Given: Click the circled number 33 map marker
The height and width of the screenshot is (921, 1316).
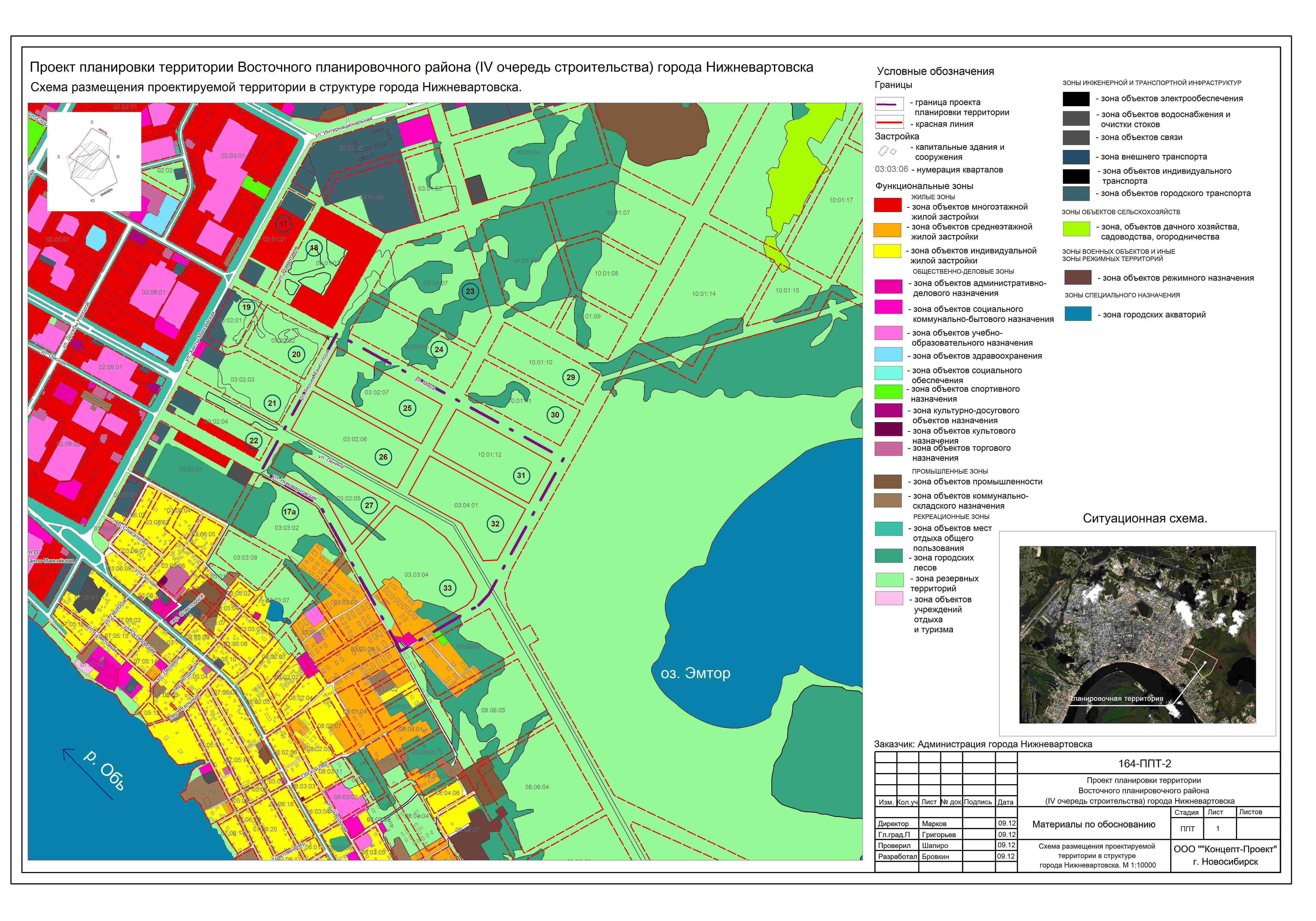Looking at the screenshot, I should pyautogui.click(x=448, y=588).
